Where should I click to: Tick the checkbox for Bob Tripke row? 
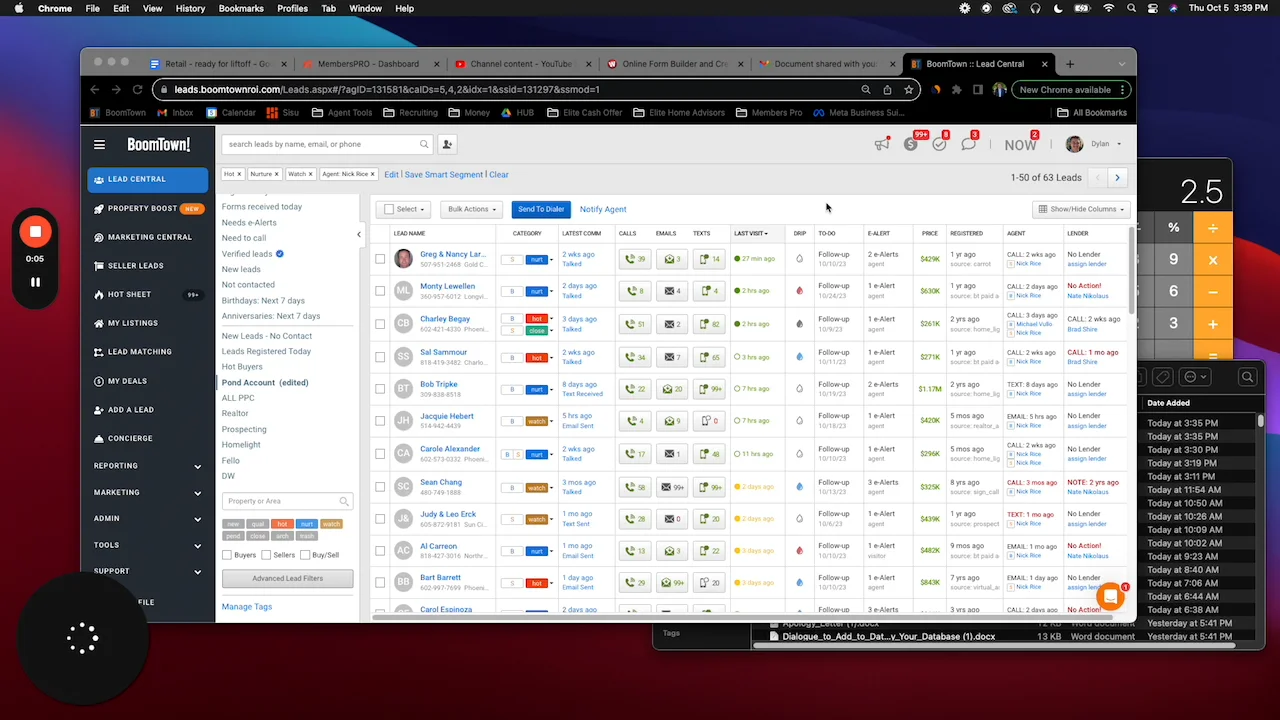pos(380,389)
